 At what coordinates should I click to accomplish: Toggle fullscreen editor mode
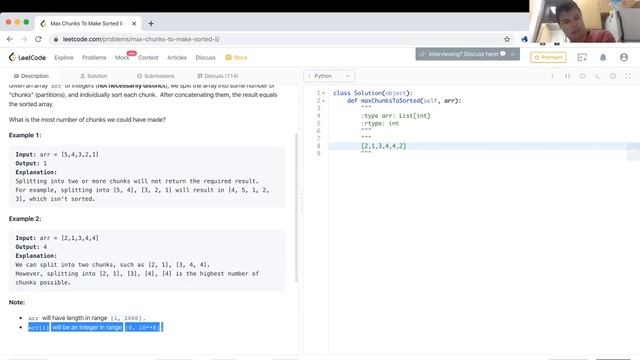628,76
